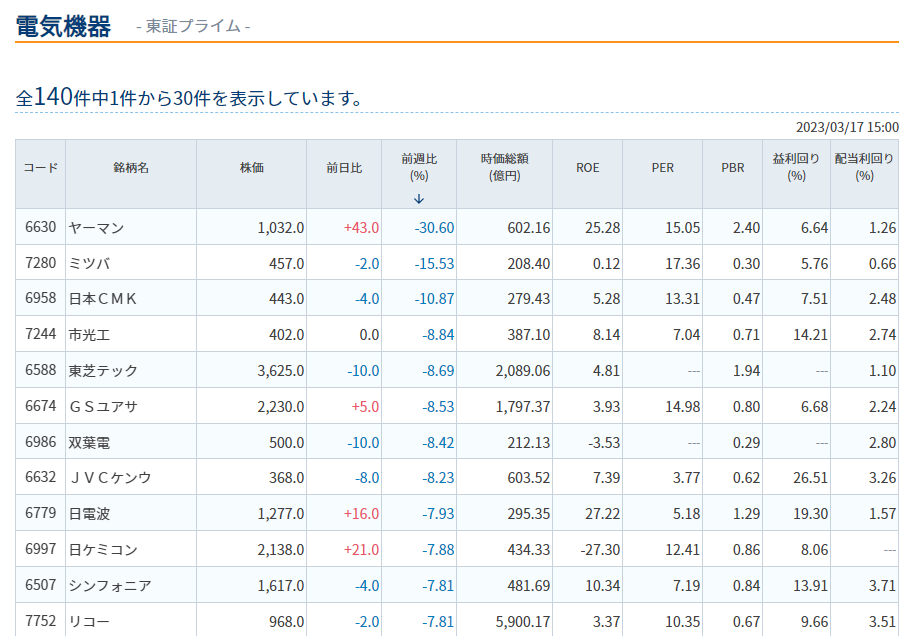This screenshot has height=636, width=920.
Task: Sort by 銘柄名 column header
Action: (x=131, y=168)
